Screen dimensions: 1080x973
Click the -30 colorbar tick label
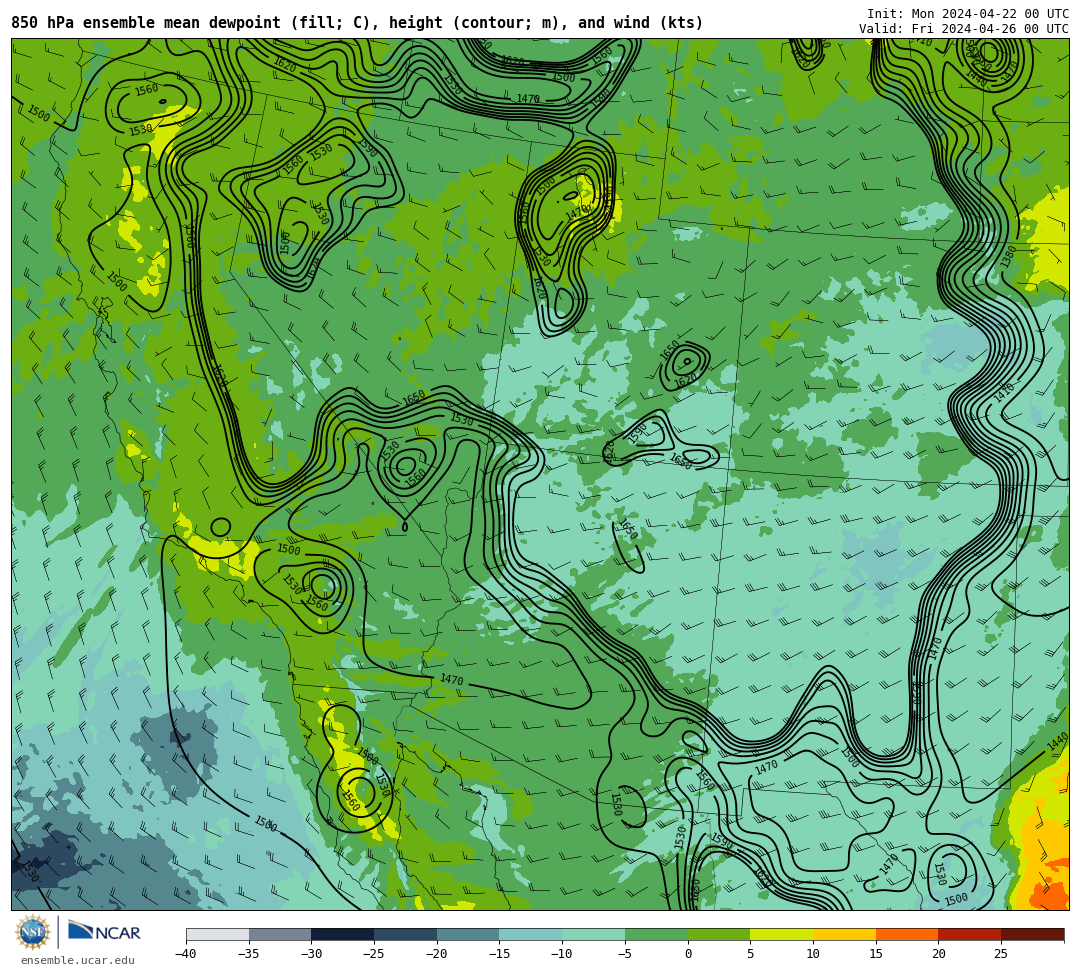point(311,954)
